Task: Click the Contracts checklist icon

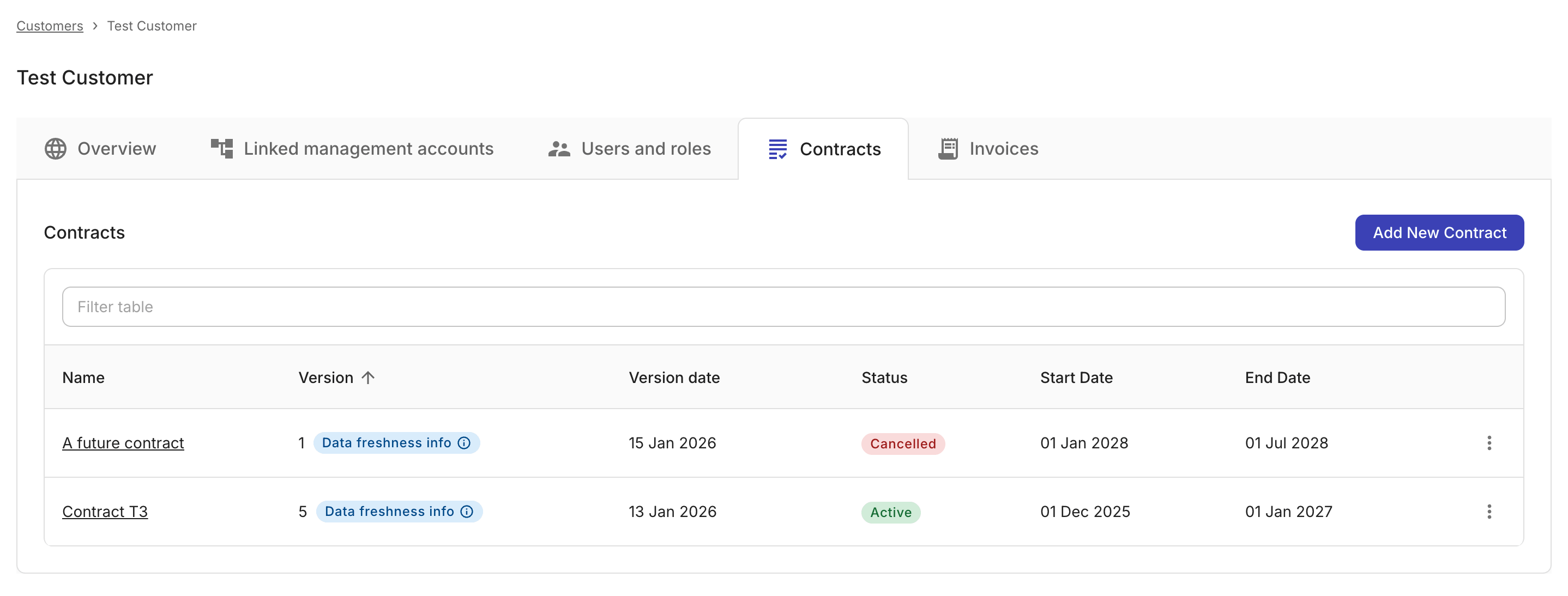Action: 777,149
